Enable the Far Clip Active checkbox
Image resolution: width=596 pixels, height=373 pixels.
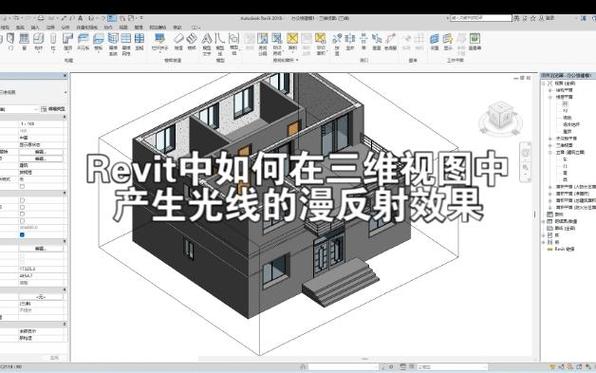click(22, 221)
